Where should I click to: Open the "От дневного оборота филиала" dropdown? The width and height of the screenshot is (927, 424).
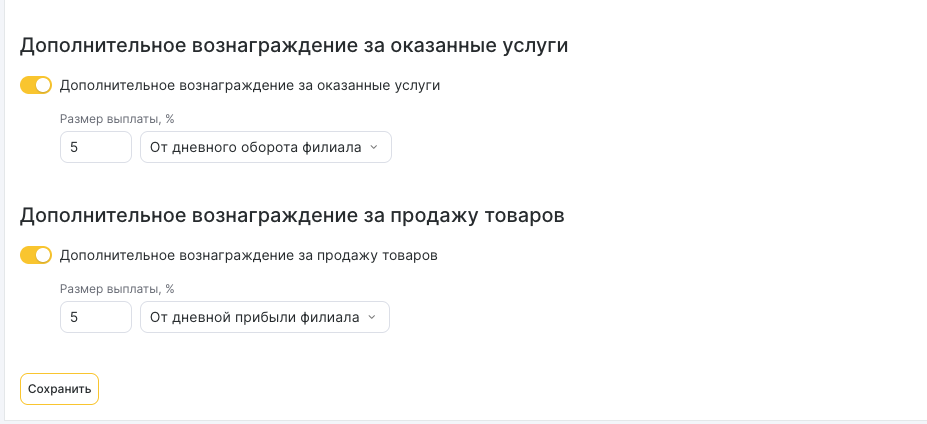265,148
